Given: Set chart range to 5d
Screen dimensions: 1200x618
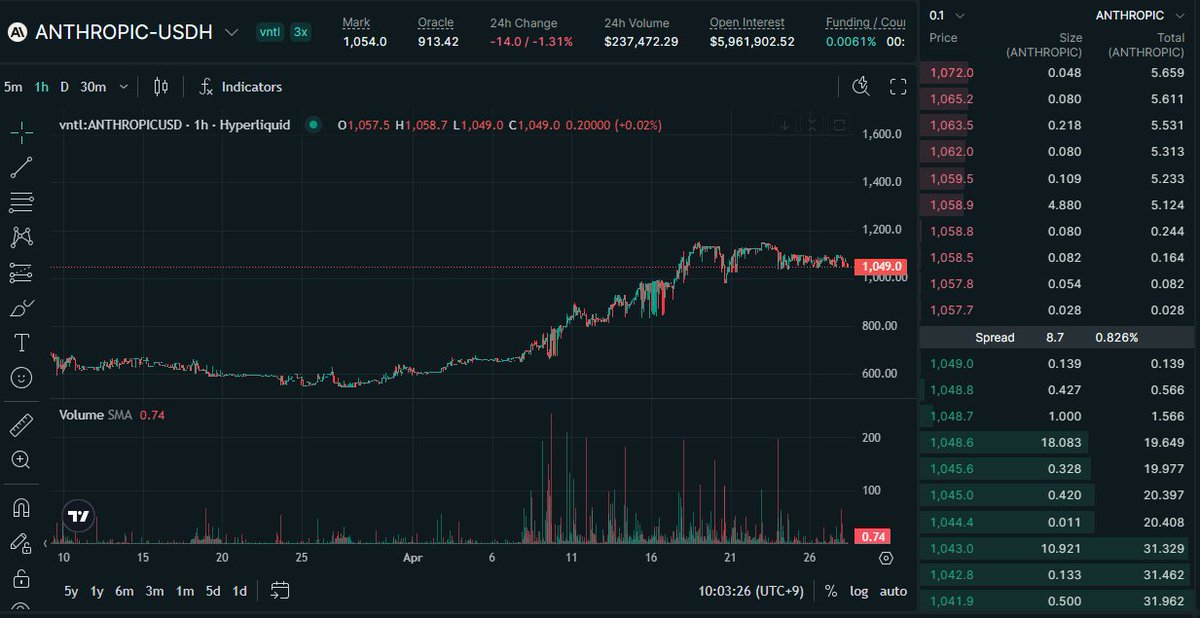Looking at the screenshot, I should [213, 591].
